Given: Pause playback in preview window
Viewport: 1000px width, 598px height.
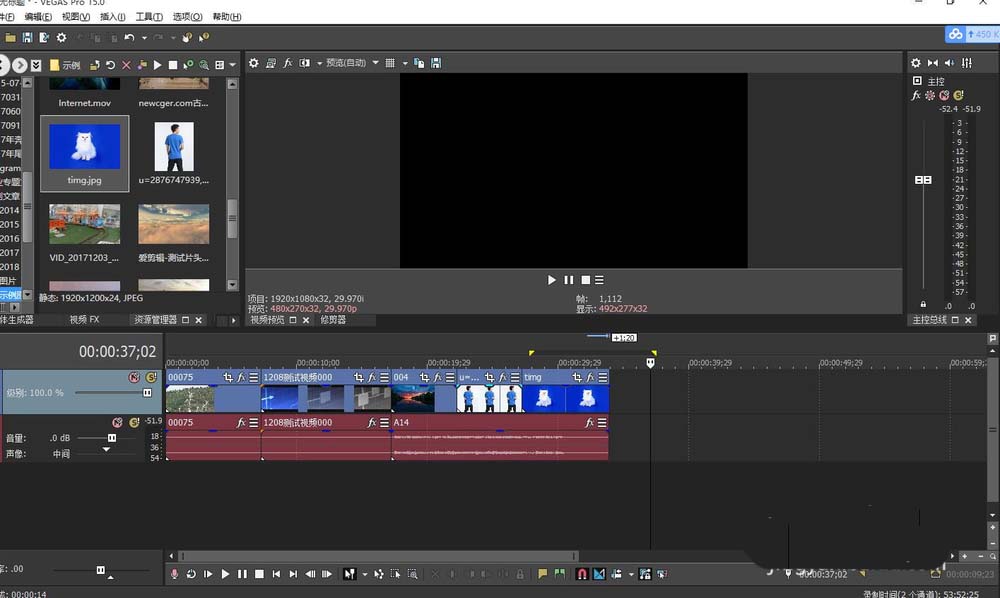Looking at the screenshot, I should (x=569, y=280).
